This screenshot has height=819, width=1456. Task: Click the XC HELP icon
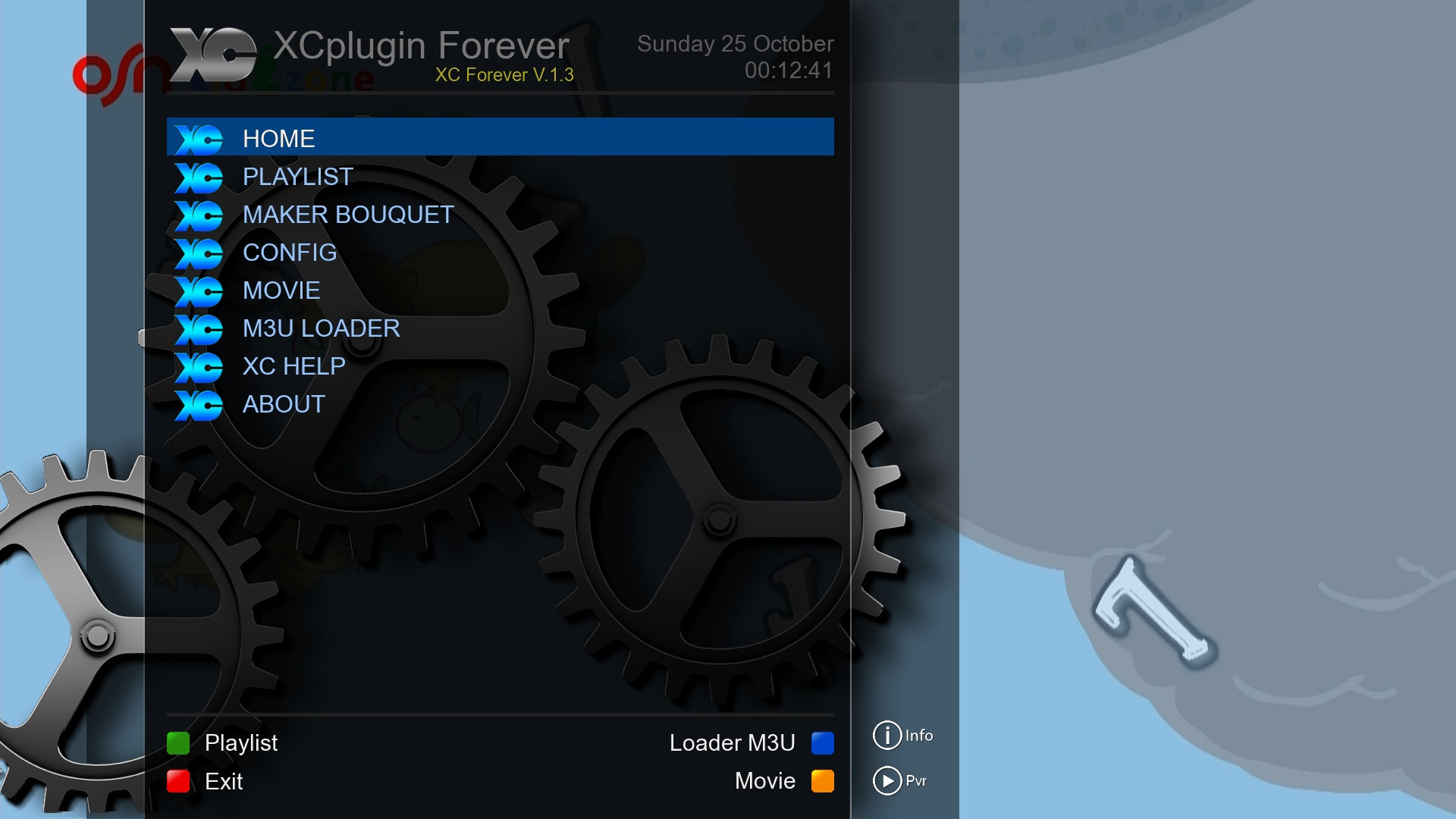[x=200, y=365]
